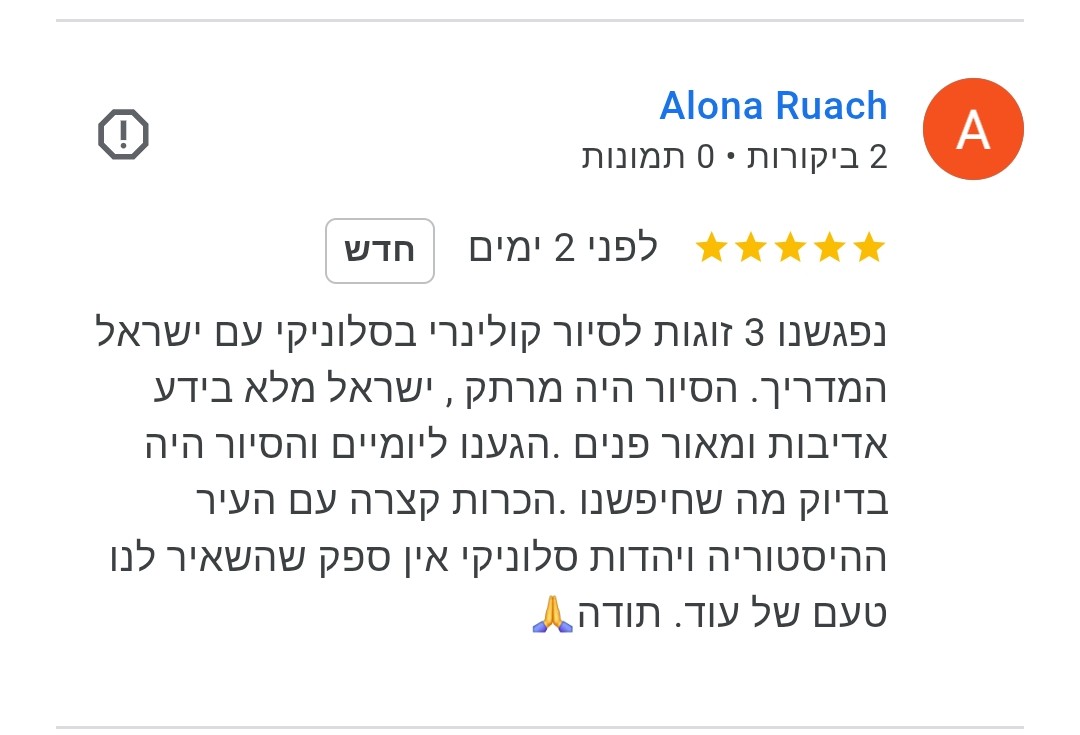Click the "חדש" new badge
This screenshot has width=1080, height=735.
pos(380,251)
